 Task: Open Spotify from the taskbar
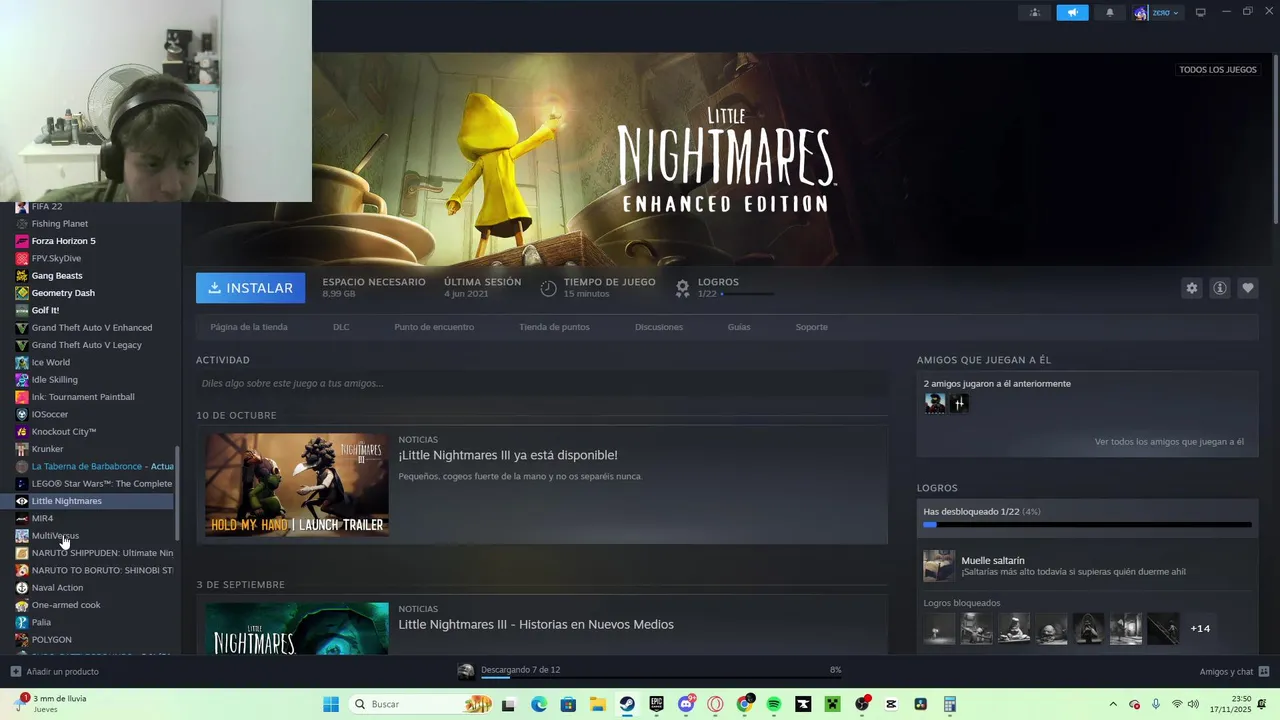(774, 704)
